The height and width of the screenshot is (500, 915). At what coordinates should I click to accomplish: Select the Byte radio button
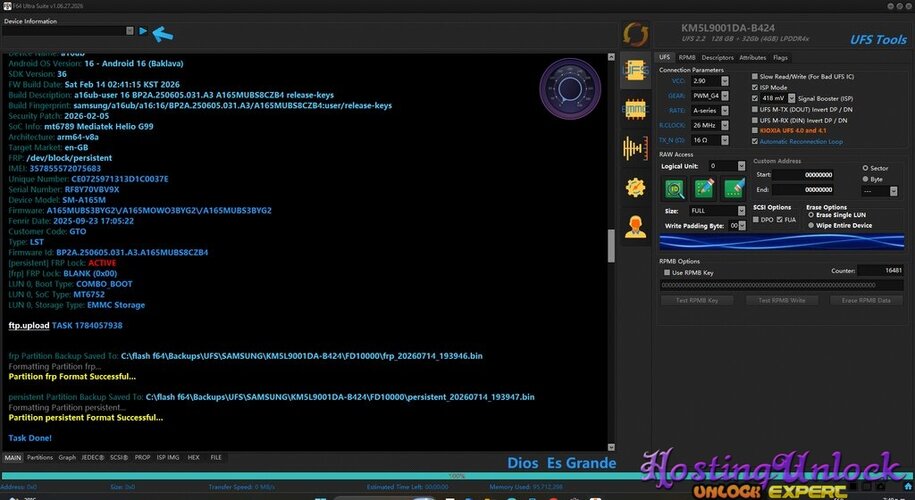click(865, 179)
